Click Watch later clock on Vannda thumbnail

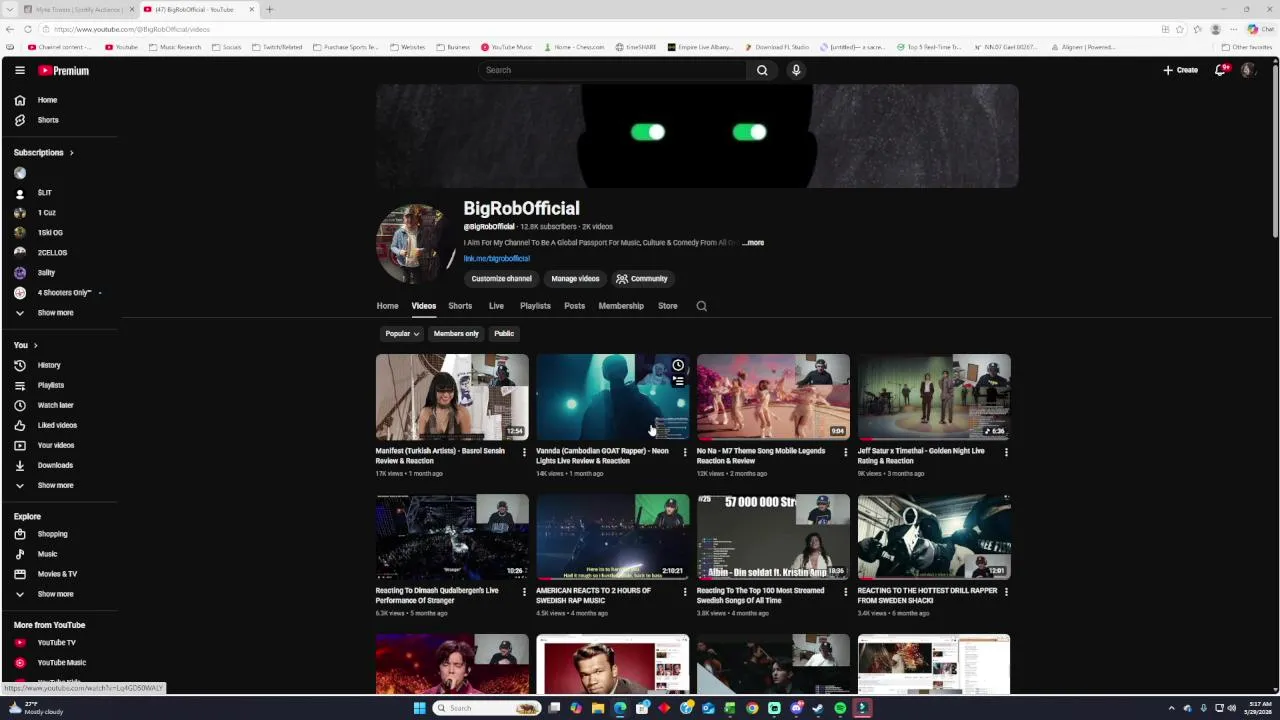tap(678, 365)
